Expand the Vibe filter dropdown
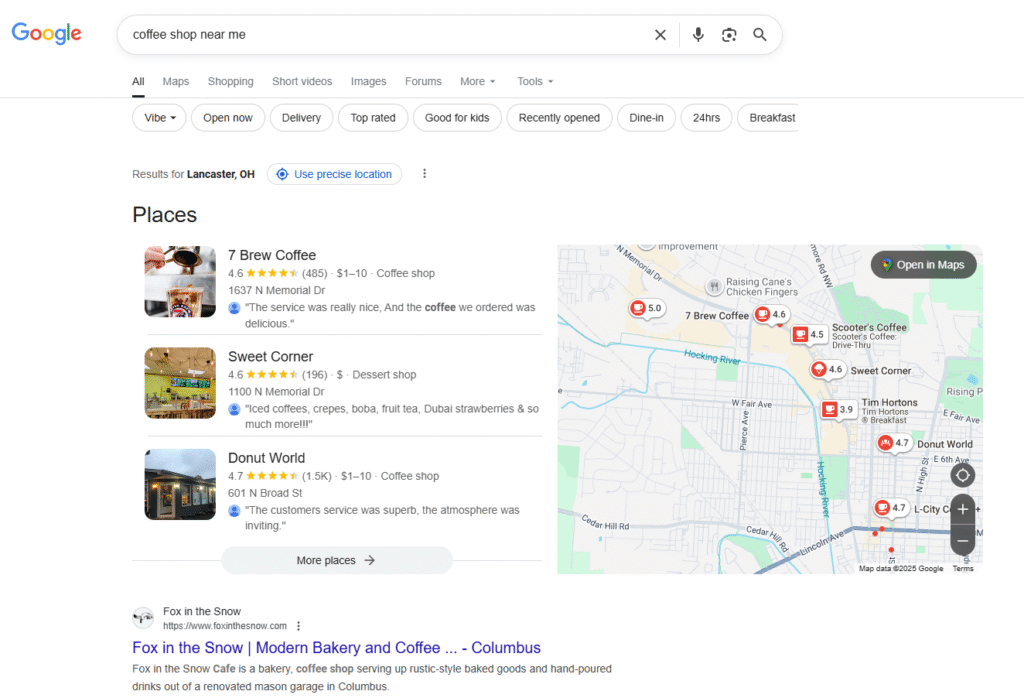This screenshot has height=698, width=1024. tap(159, 118)
